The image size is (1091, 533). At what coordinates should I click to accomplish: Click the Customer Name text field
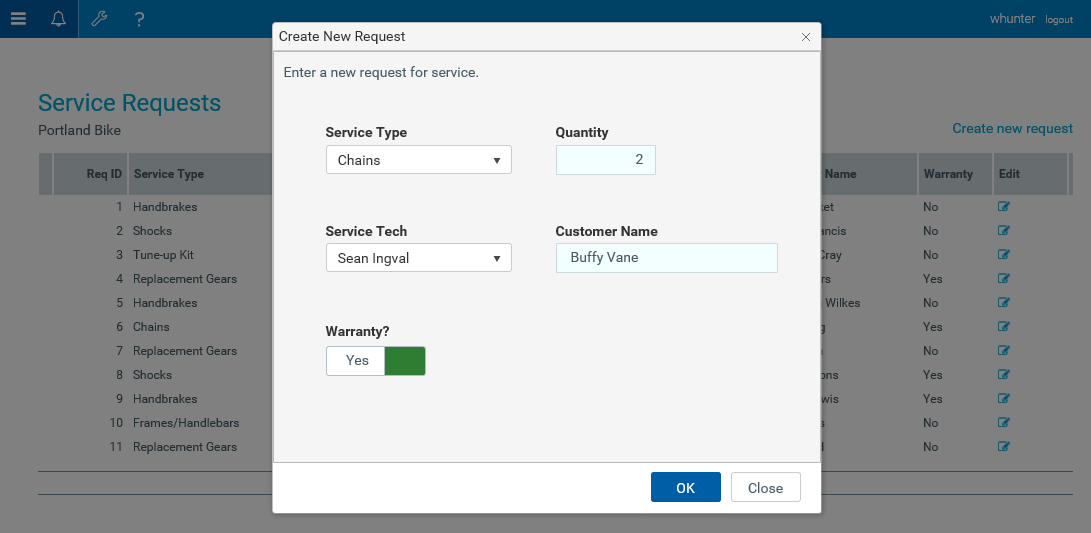(666, 258)
